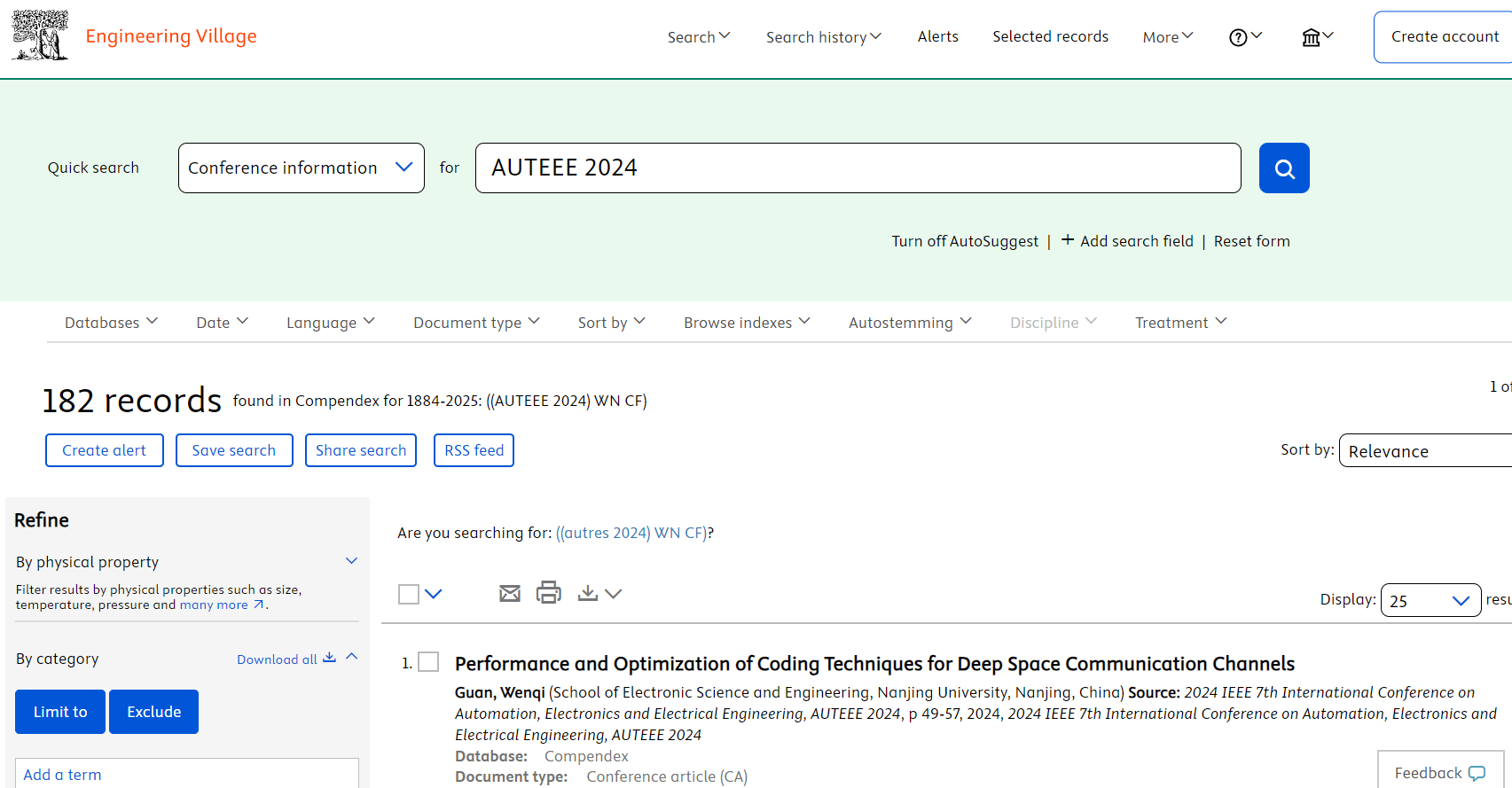
Task: Click Download all link text
Action: (x=277, y=659)
